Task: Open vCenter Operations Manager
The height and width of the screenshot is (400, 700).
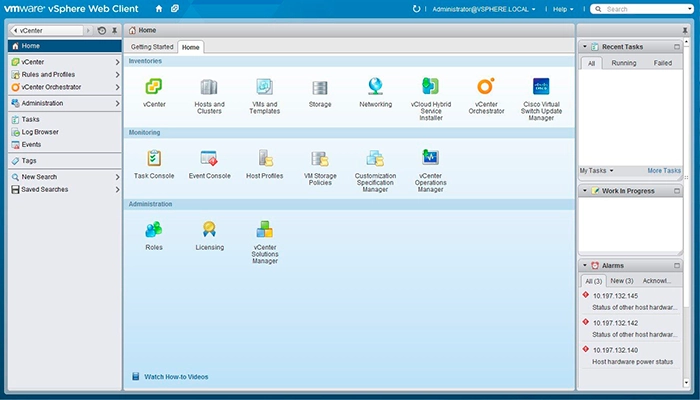Action: pyautogui.click(x=430, y=157)
